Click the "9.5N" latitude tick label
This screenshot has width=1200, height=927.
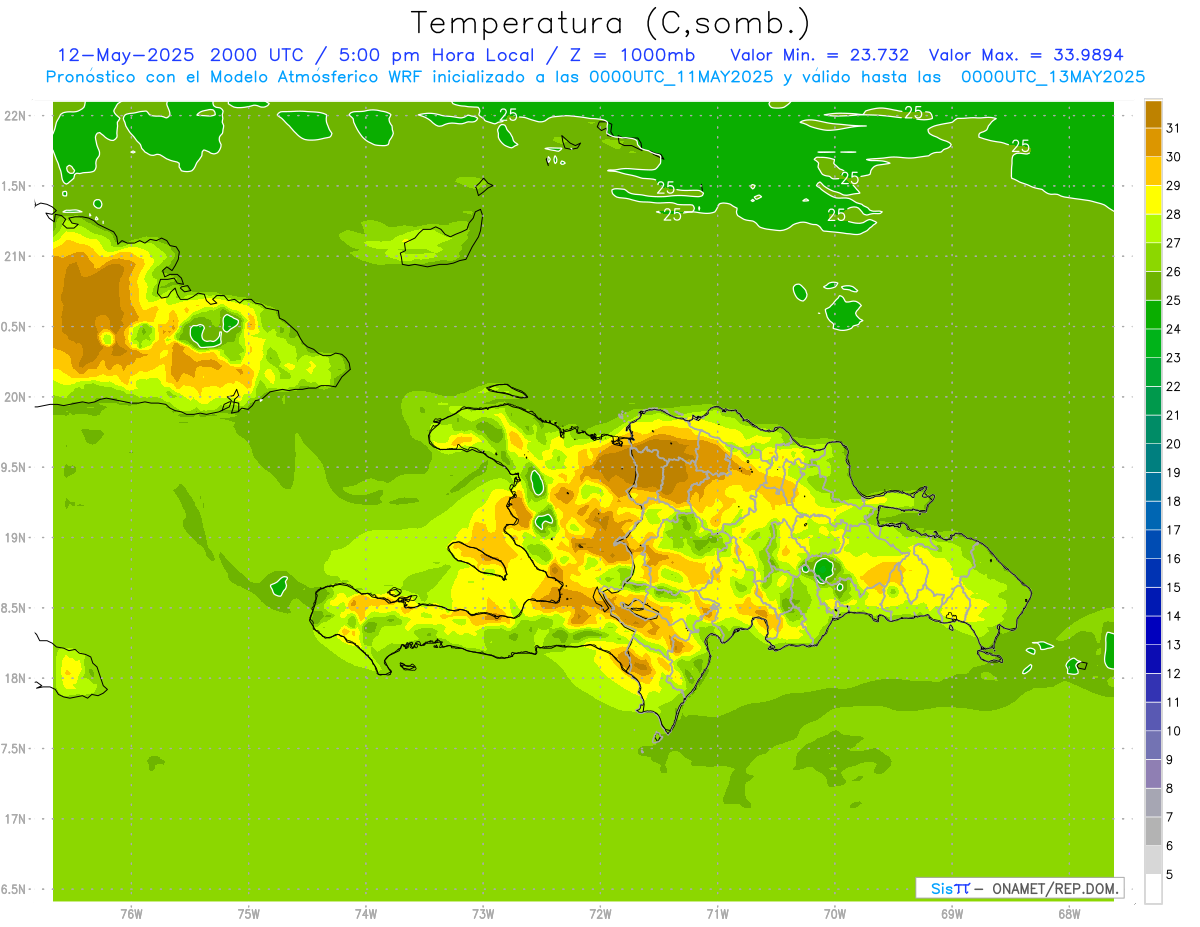[x=14, y=467]
